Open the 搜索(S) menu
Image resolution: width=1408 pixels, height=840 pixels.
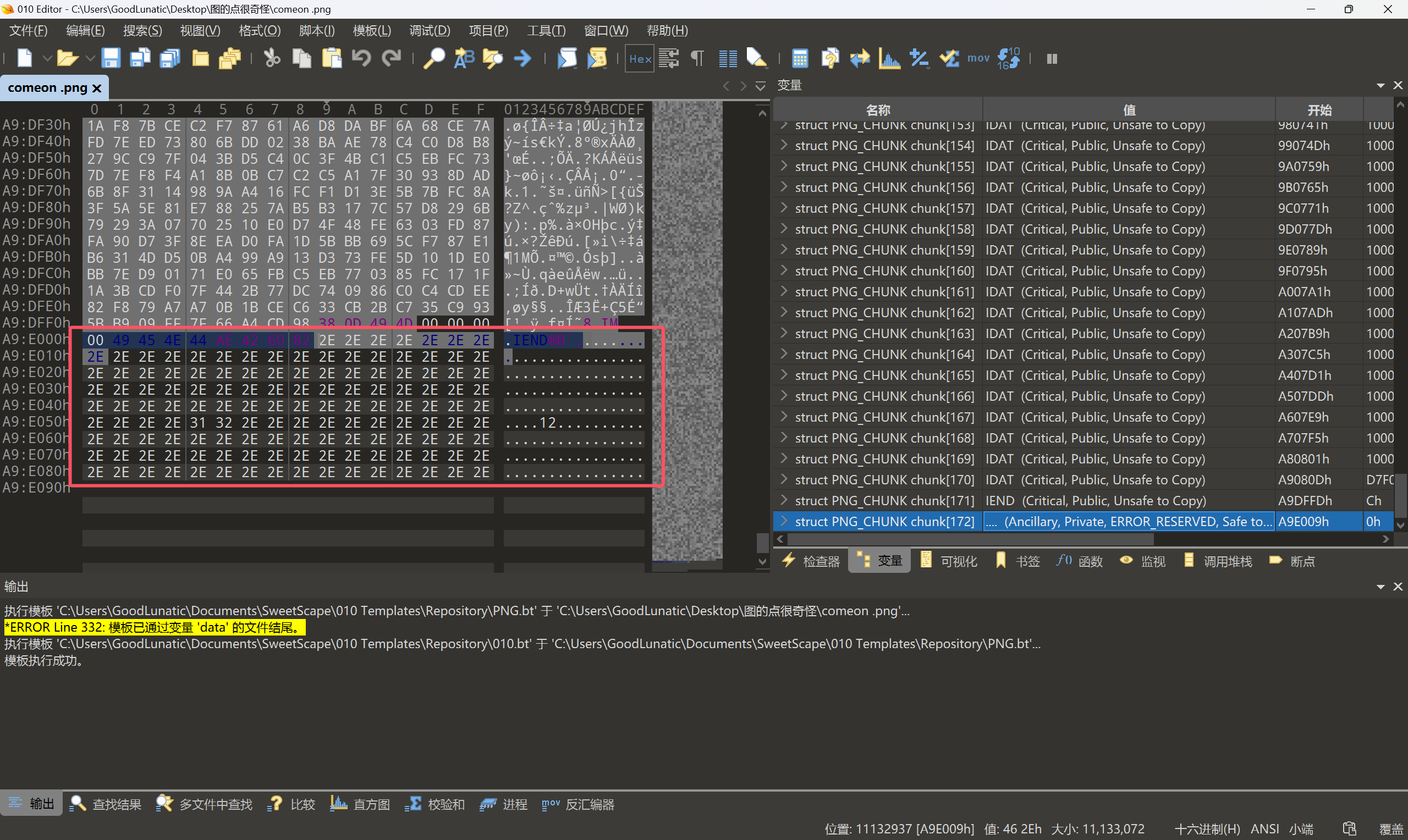tap(142, 31)
